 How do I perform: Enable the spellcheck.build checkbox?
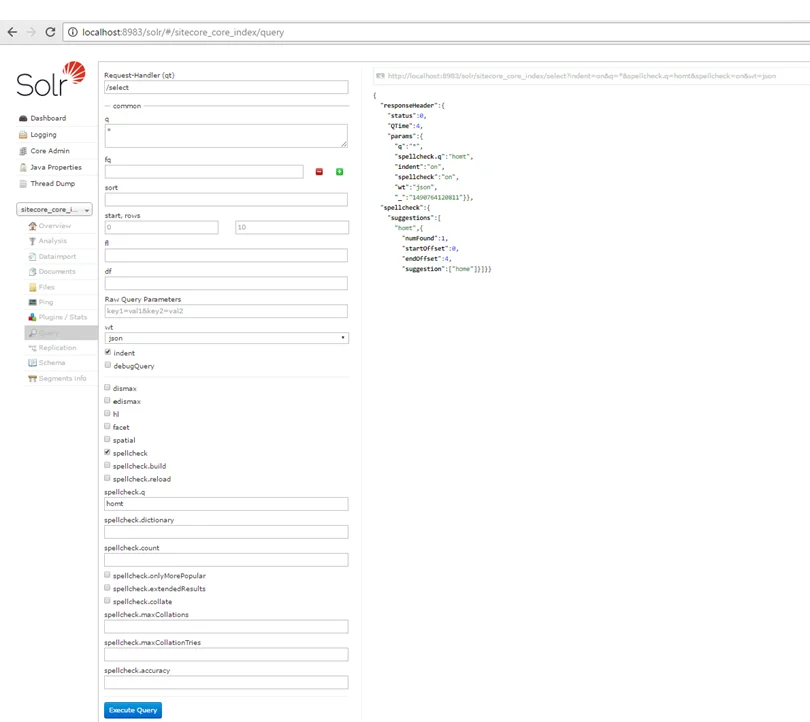click(107, 465)
